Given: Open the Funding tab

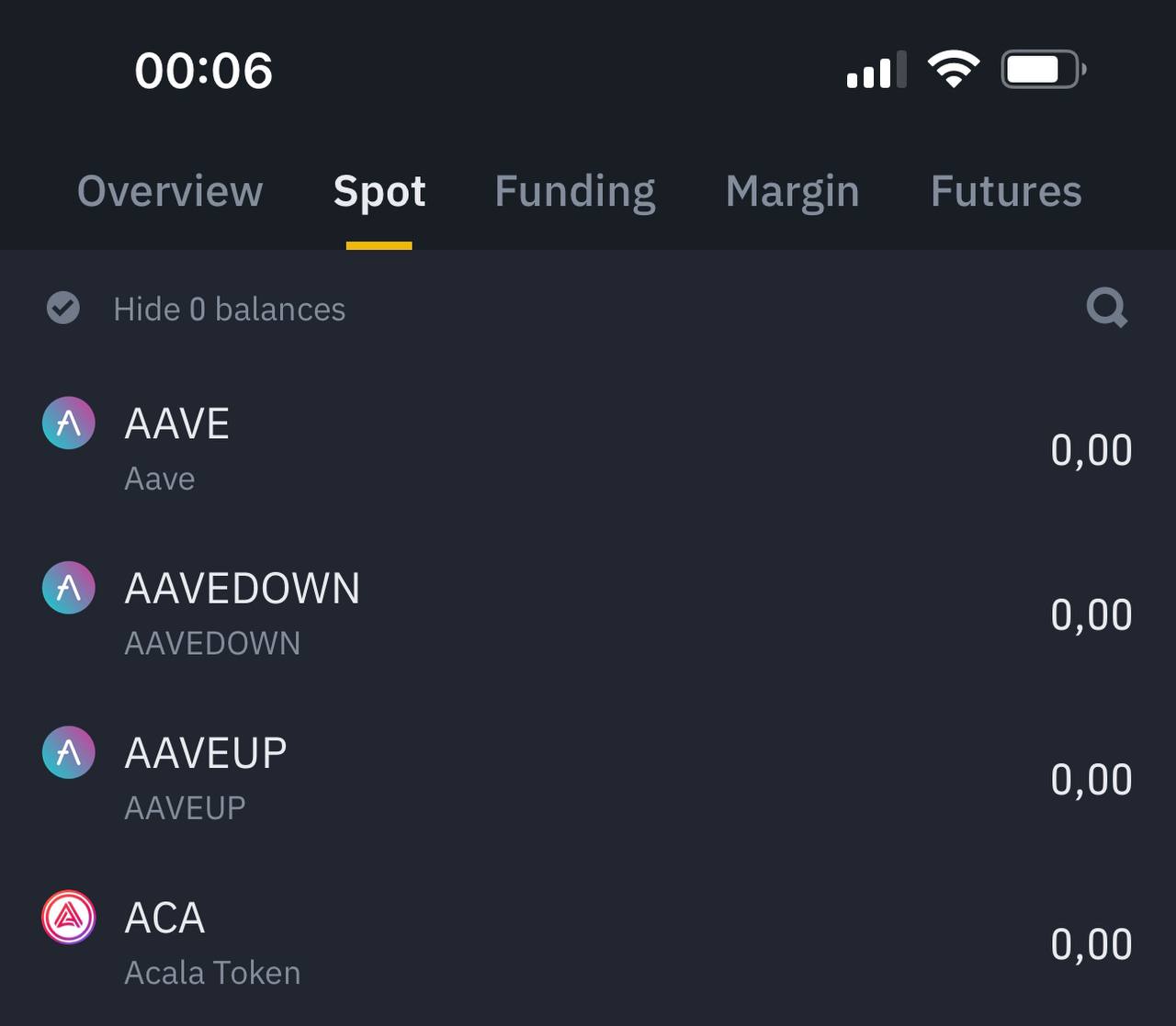Looking at the screenshot, I should tap(575, 191).
